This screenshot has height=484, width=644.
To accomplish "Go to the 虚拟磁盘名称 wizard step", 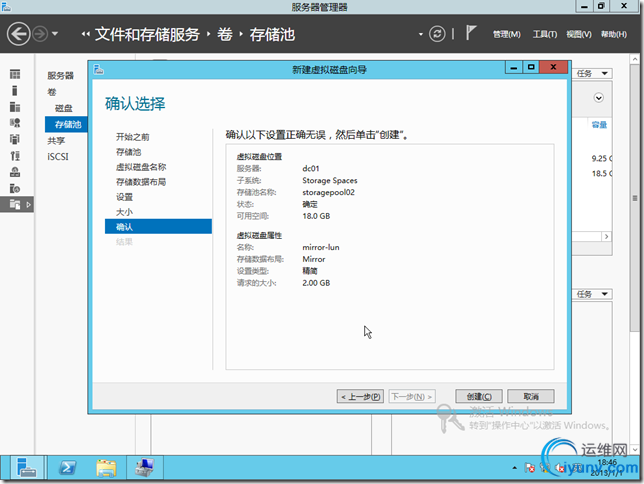I will [x=141, y=167].
